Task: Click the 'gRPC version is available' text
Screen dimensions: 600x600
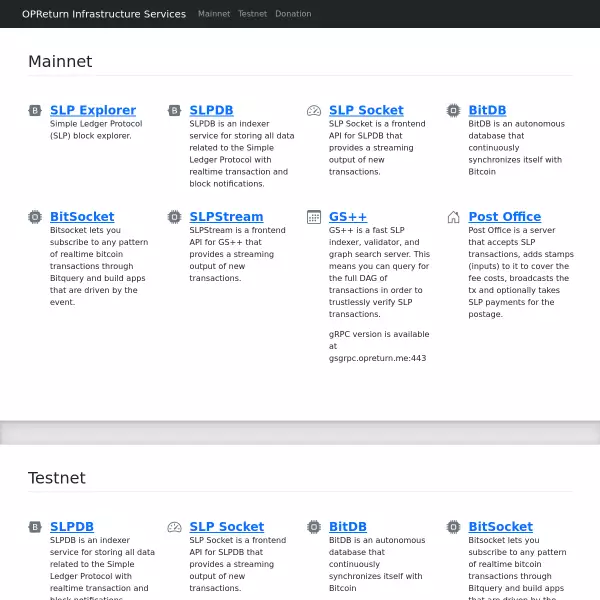Action: coord(379,334)
